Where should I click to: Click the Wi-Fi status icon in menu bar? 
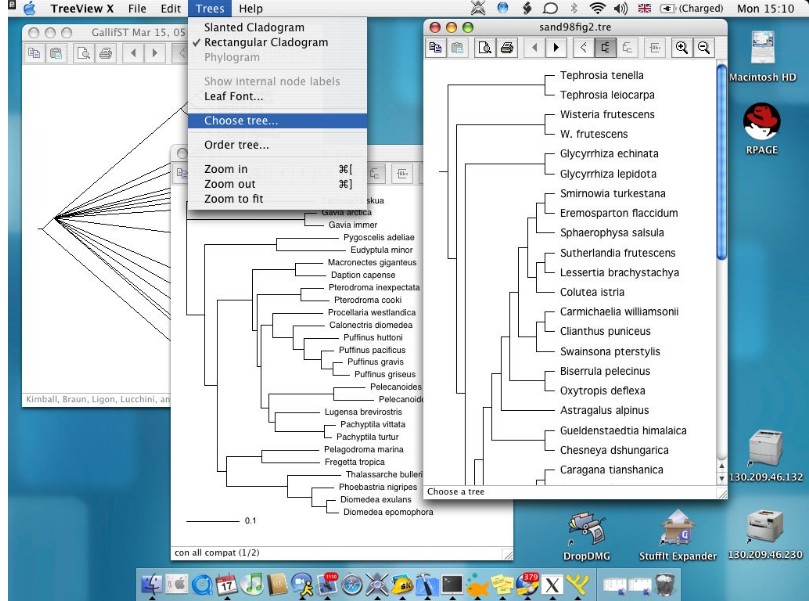click(597, 8)
